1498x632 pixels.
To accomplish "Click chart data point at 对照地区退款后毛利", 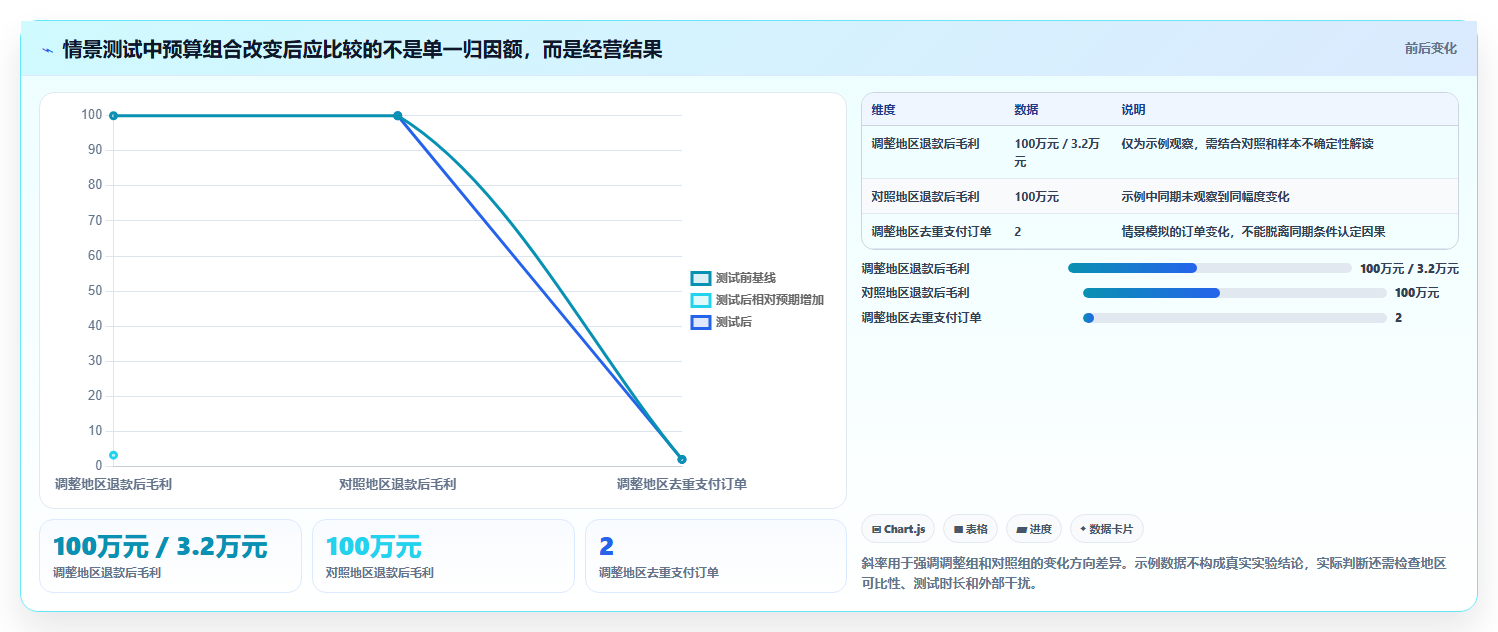I will click(x=398, y=116).
